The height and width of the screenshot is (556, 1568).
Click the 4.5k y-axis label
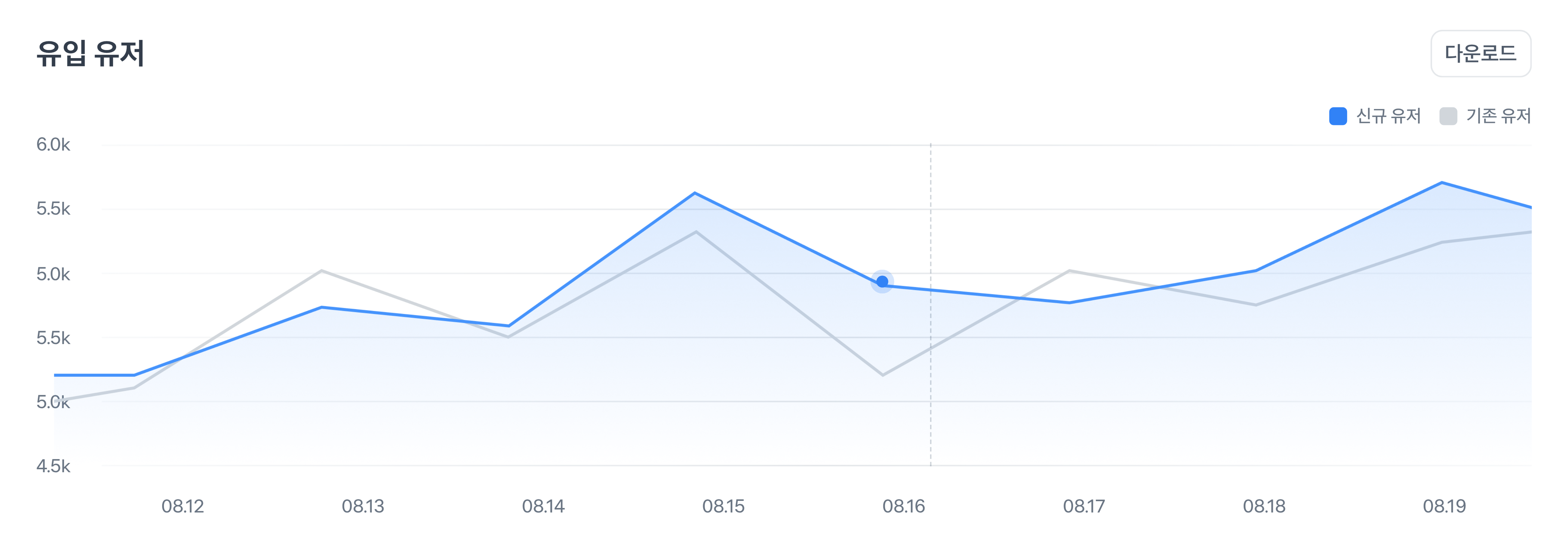point(54,467)
